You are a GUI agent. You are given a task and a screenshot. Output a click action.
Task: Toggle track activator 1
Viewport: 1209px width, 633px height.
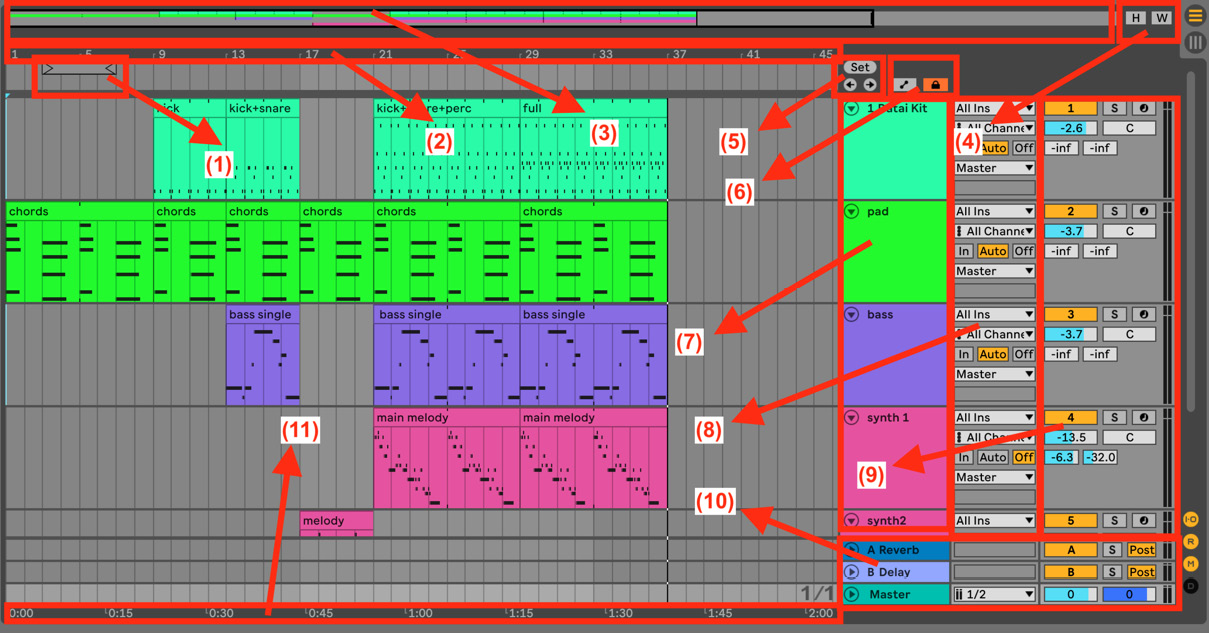tap(1070, 108)
